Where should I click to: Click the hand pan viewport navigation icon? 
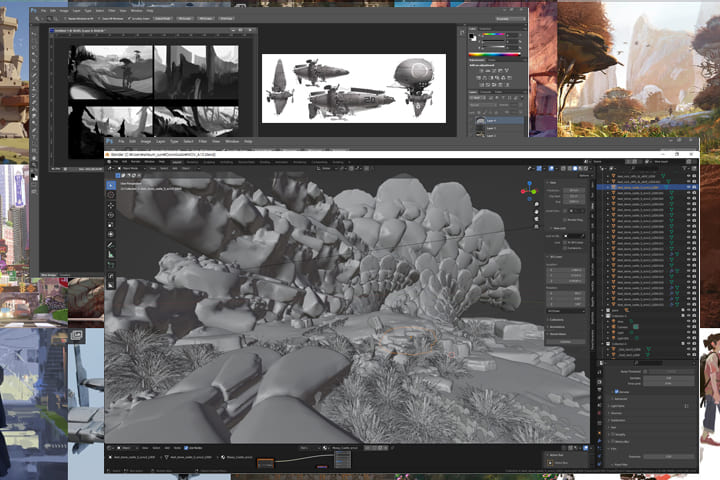coord(536,212)
